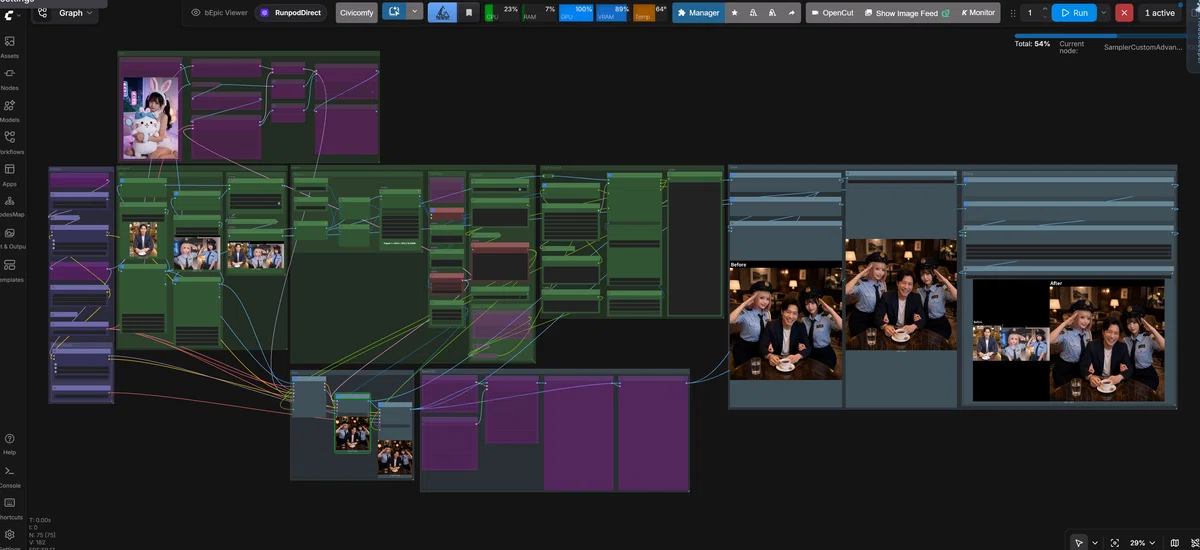
Task: Open the OpenCut button
Action: point(832,13)
